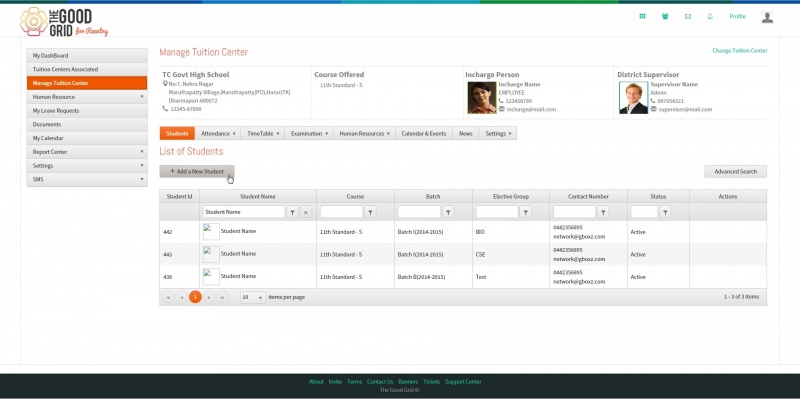This screenshot has height=399, width=800.
Task: Open Documents in sidebar
Action: pos(87,124)
